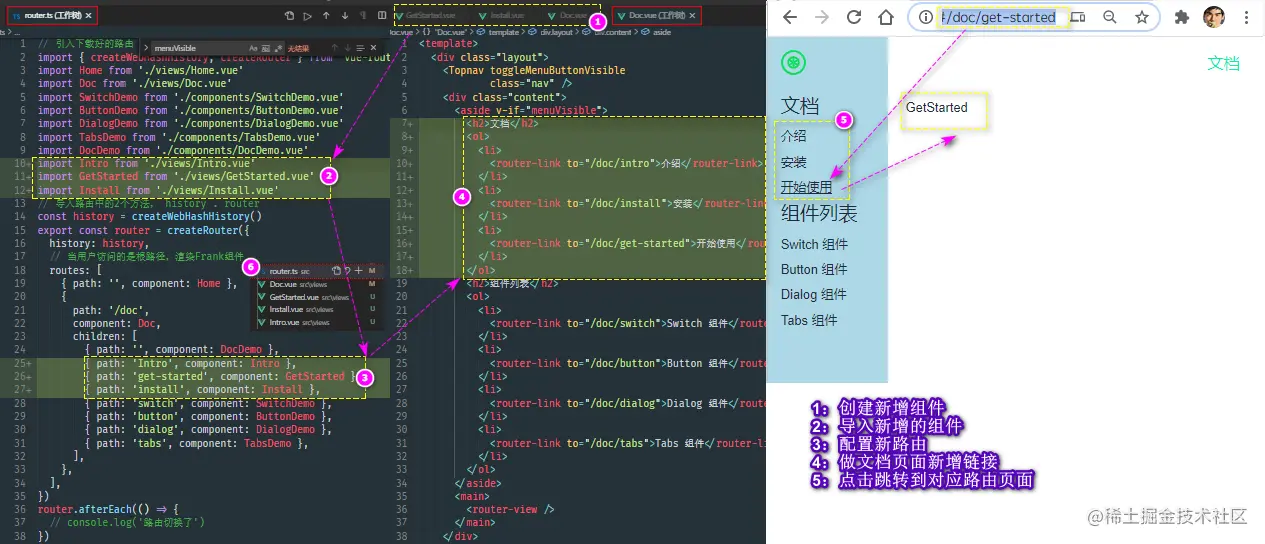Click the browser home icon
This screenshot has width=1265, height=544.
[x=886, y=17]
